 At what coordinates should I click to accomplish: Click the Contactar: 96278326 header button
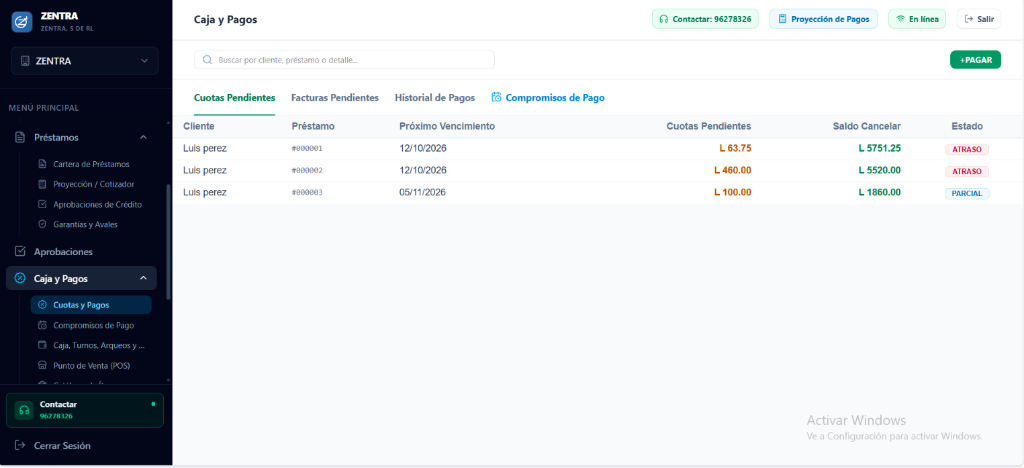705,19
